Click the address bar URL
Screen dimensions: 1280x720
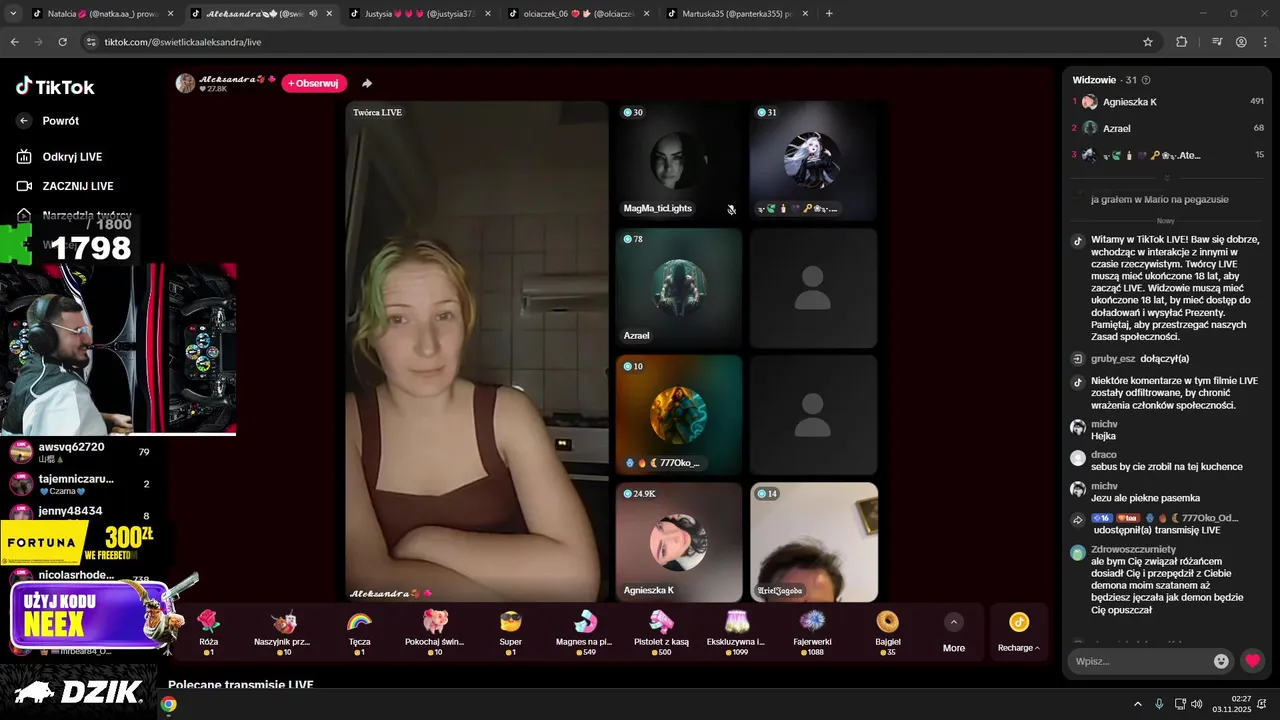pyautogui.click(x=183, y=42)
